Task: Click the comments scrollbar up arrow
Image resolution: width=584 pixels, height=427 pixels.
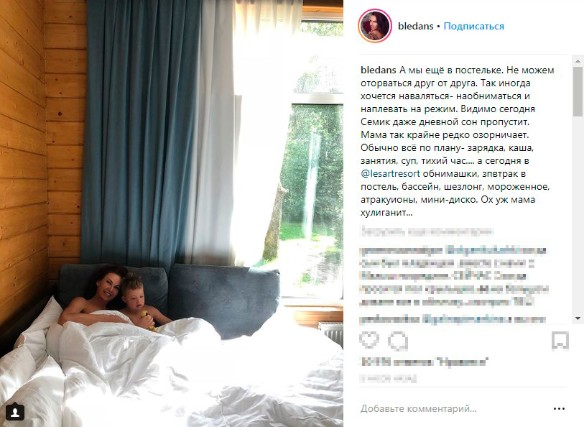Action: [x=578, y=60]
